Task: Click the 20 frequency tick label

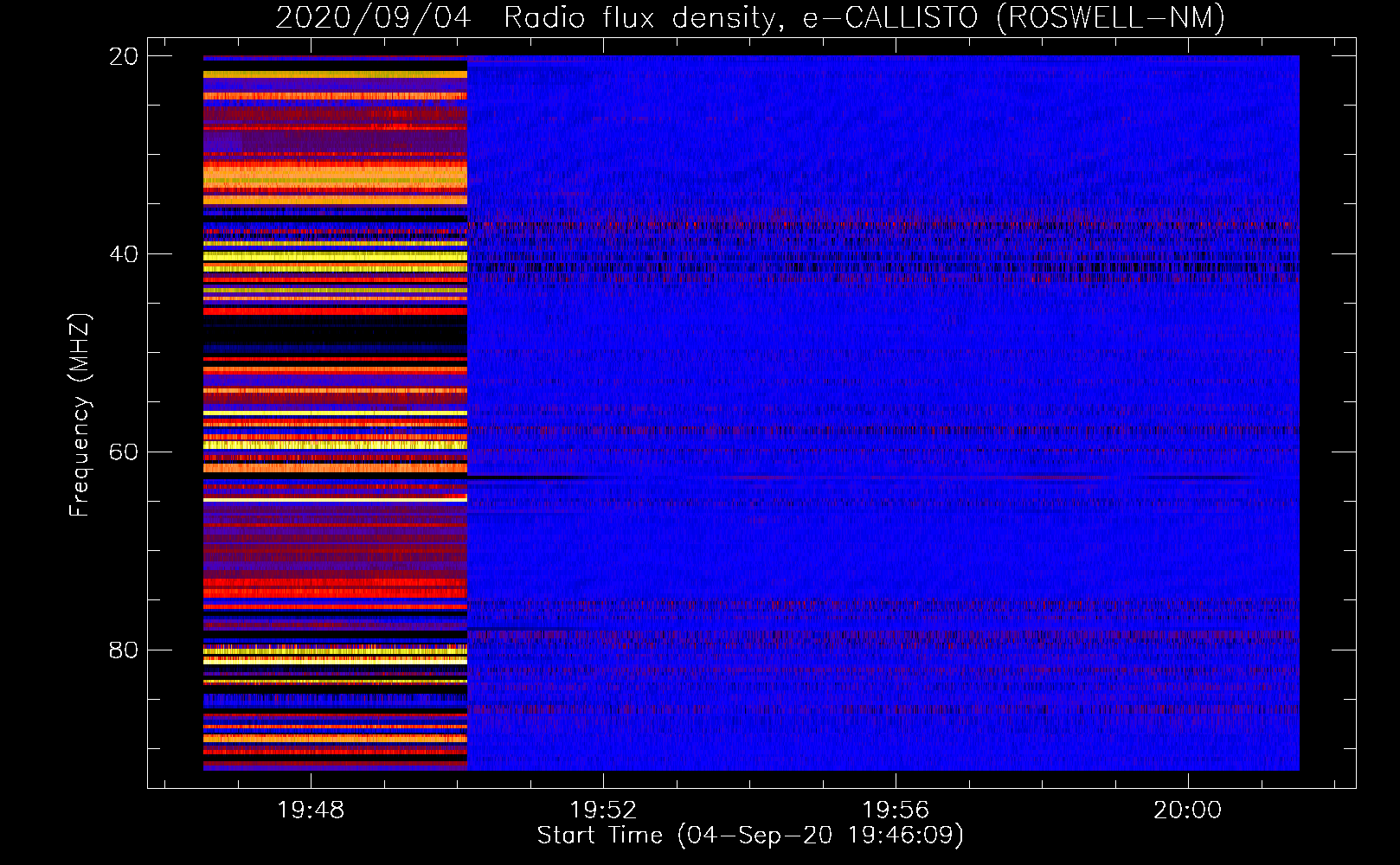Action: coord(124,56)
